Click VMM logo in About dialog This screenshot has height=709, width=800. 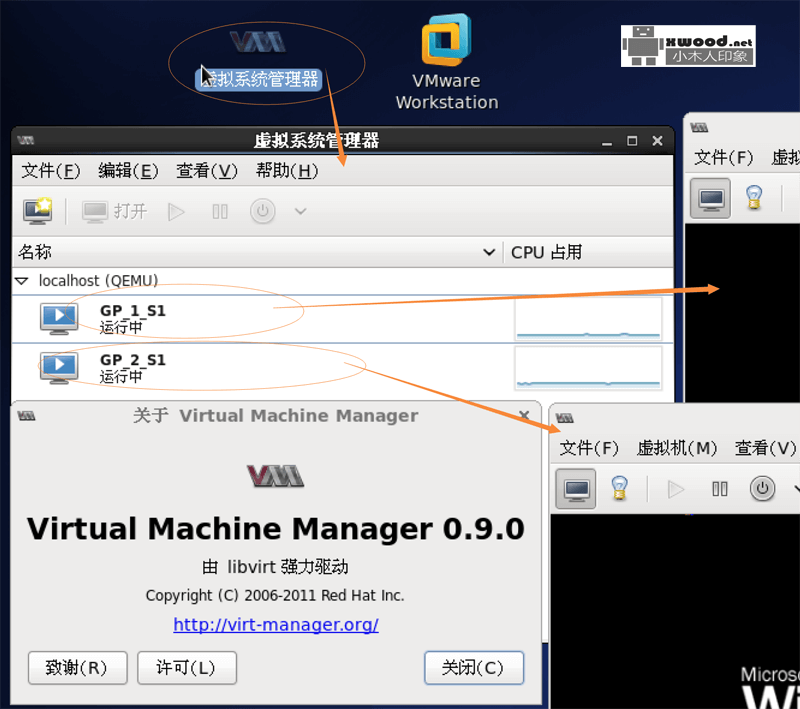coord(276,476)
